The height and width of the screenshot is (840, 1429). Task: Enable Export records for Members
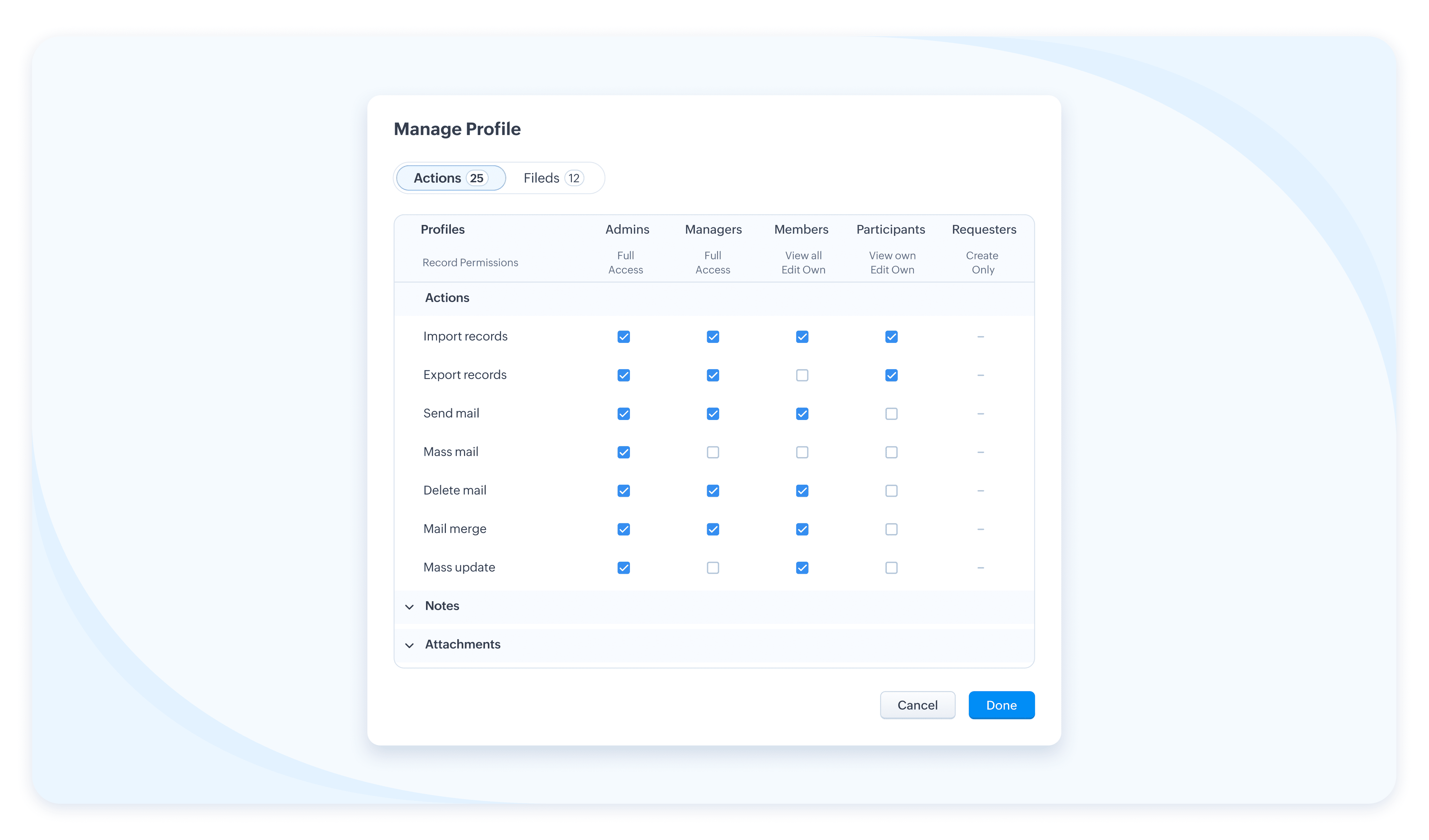(802, 376)
